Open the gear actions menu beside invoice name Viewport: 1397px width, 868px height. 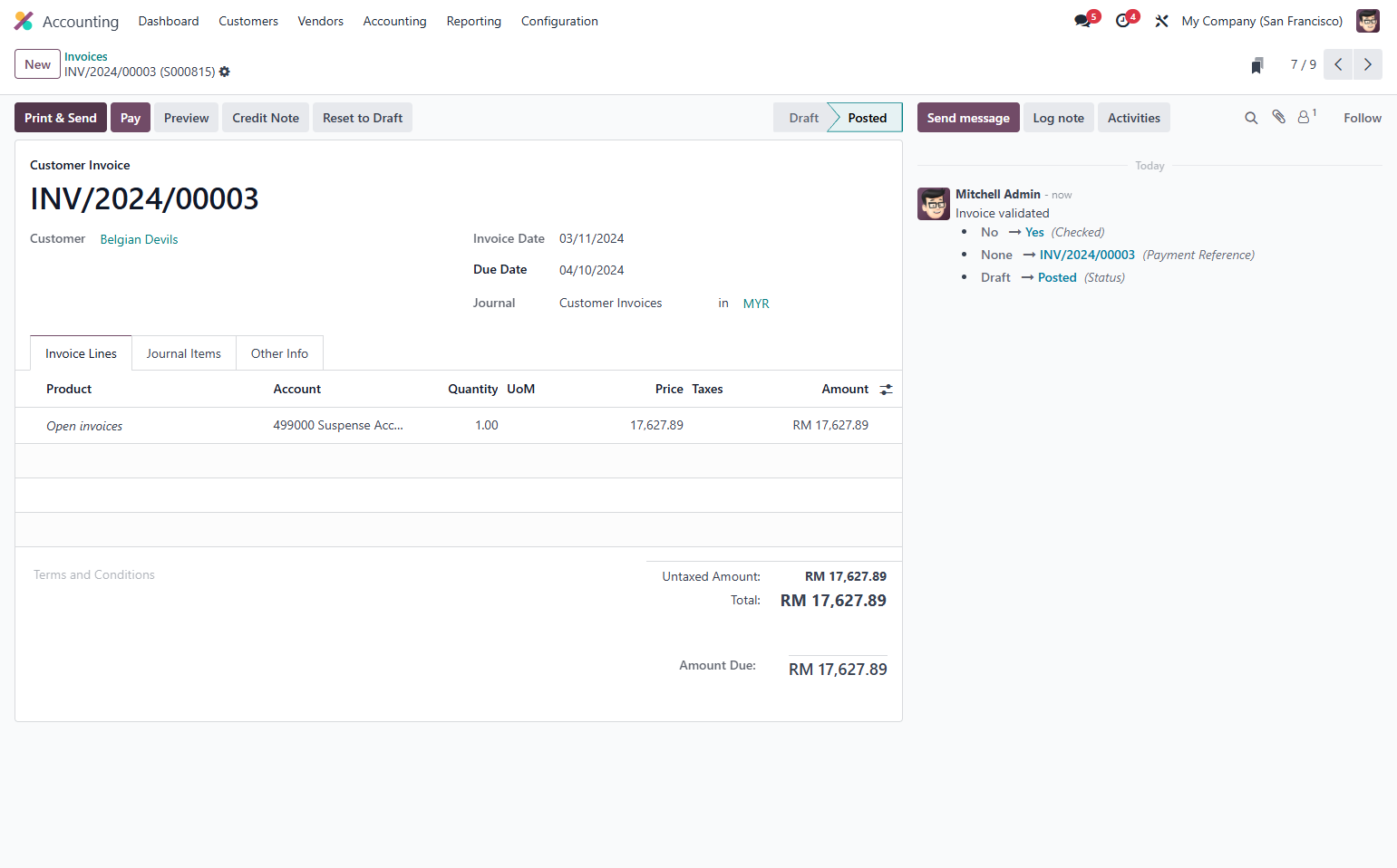tap(225, 72)
